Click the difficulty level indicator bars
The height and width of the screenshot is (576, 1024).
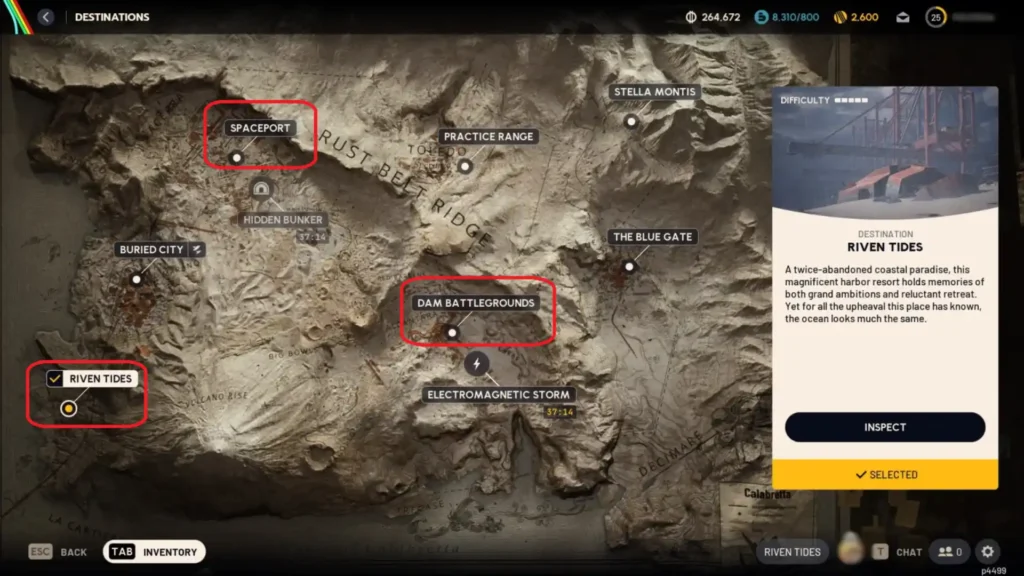[x=851, y=101]
